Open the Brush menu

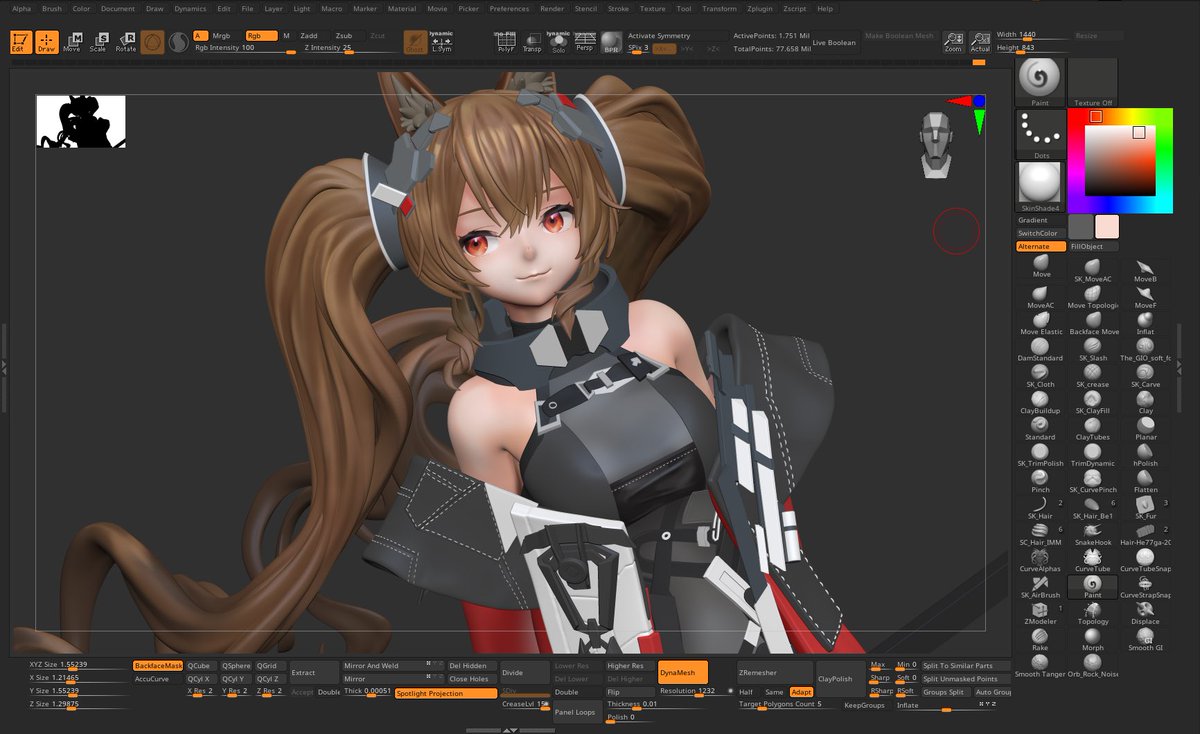(52, 8)
